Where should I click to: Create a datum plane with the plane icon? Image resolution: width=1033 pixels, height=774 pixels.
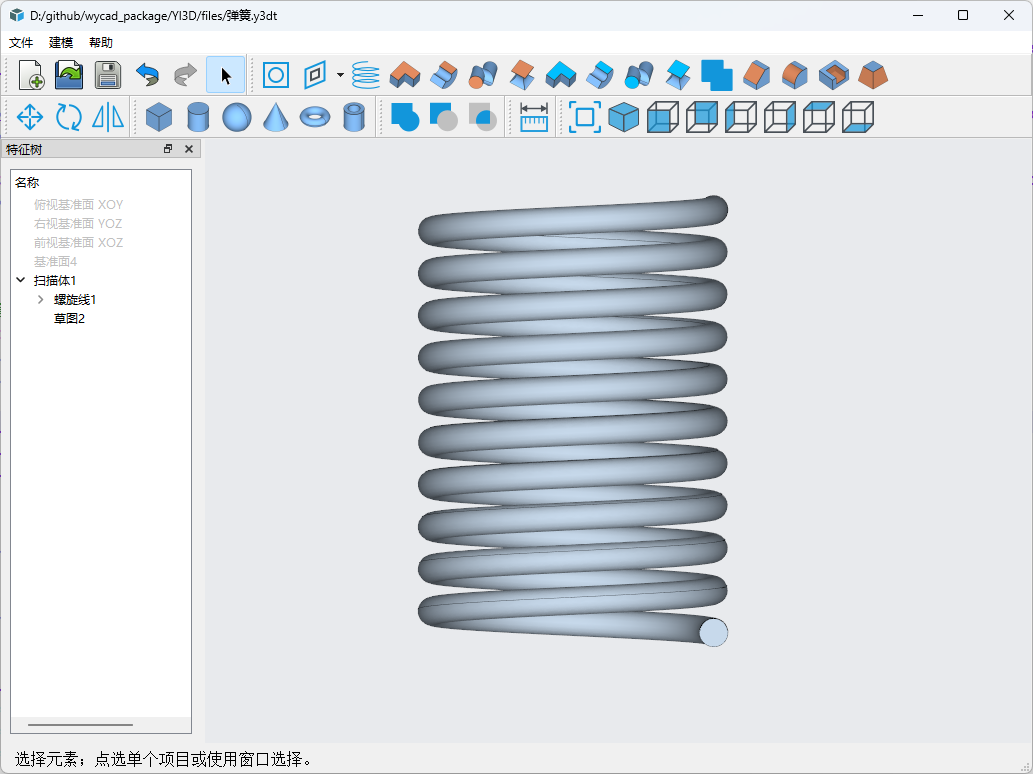pos(315,75)
